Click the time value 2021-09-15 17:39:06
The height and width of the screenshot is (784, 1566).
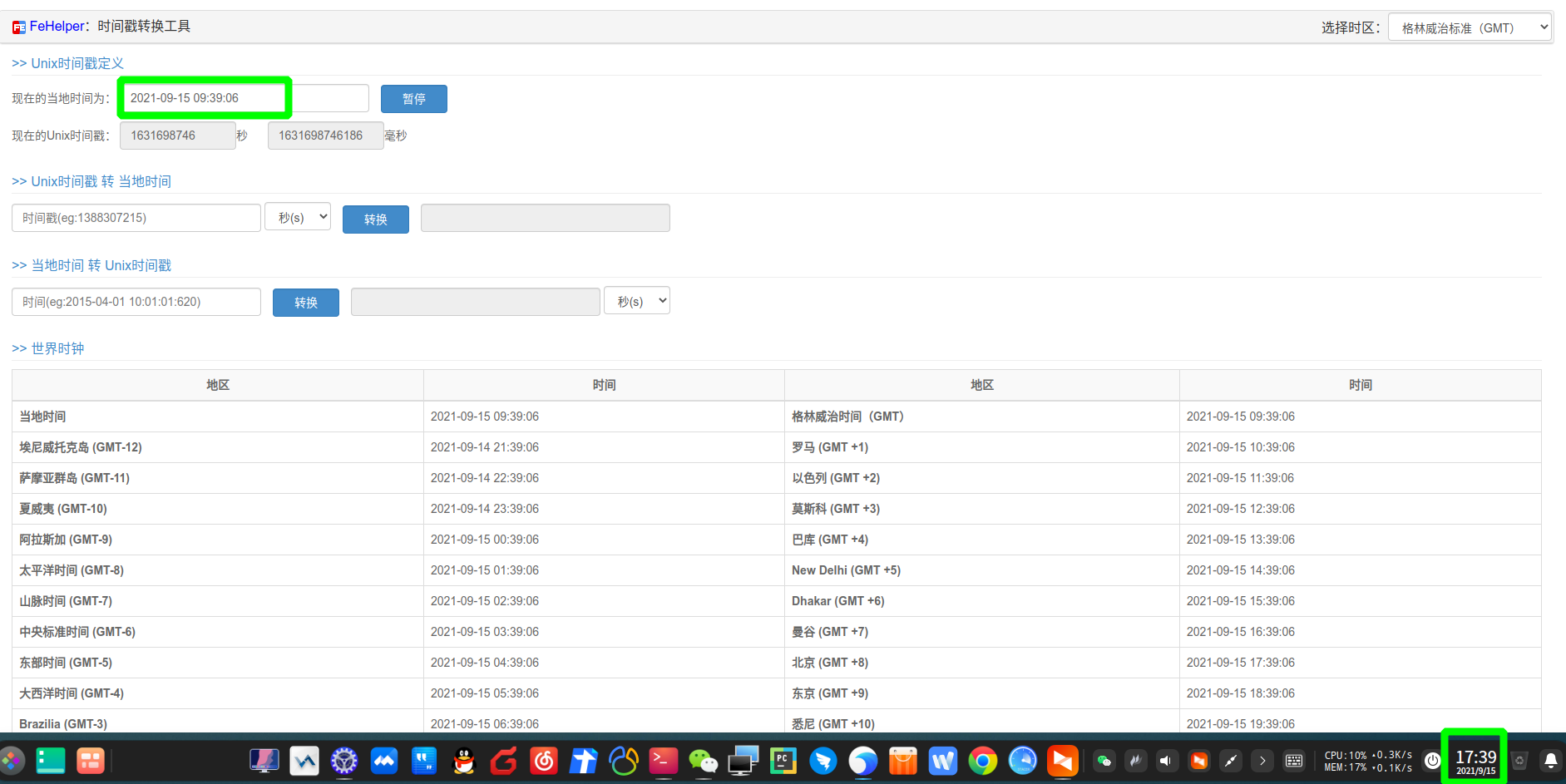click(1241, 663)
